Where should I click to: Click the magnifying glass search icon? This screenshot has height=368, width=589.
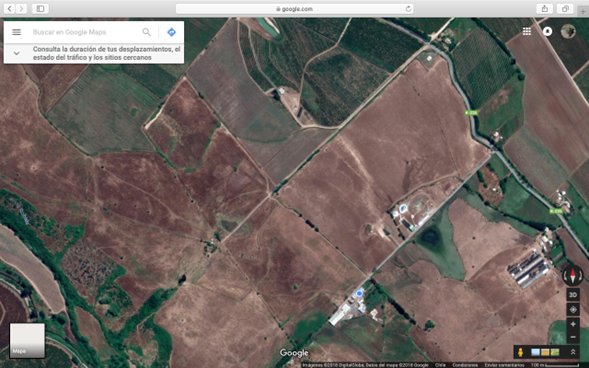[x=146, y=32]
